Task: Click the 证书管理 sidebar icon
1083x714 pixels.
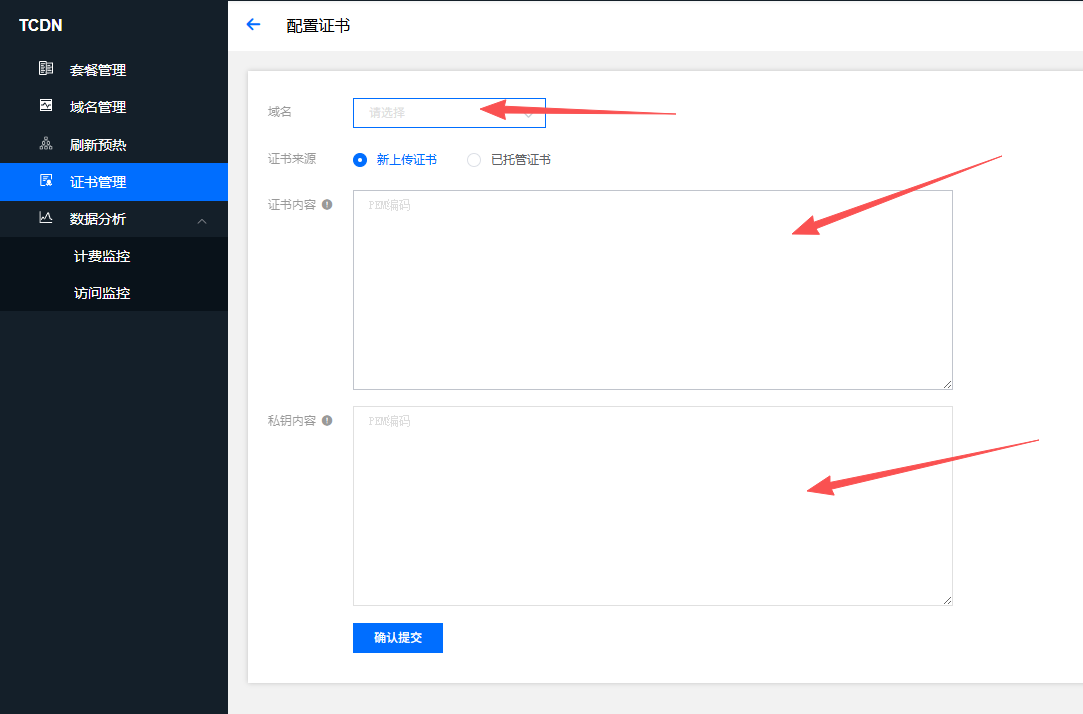Action: pos(46,181)
